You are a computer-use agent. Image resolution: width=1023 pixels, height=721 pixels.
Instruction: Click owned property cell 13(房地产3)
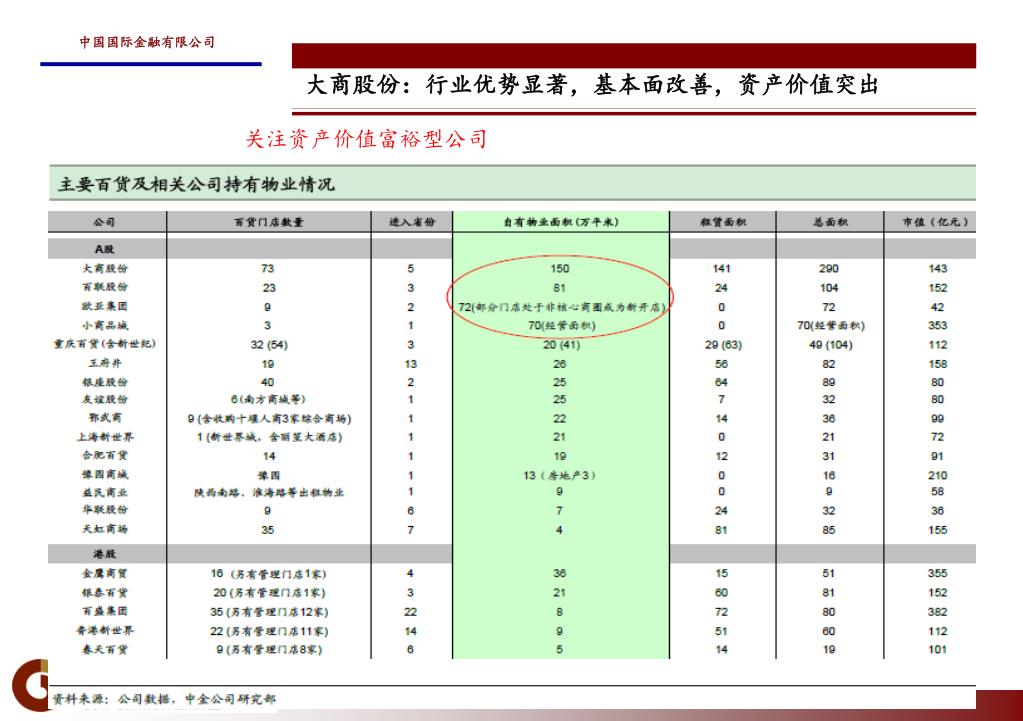coord(559,475)
